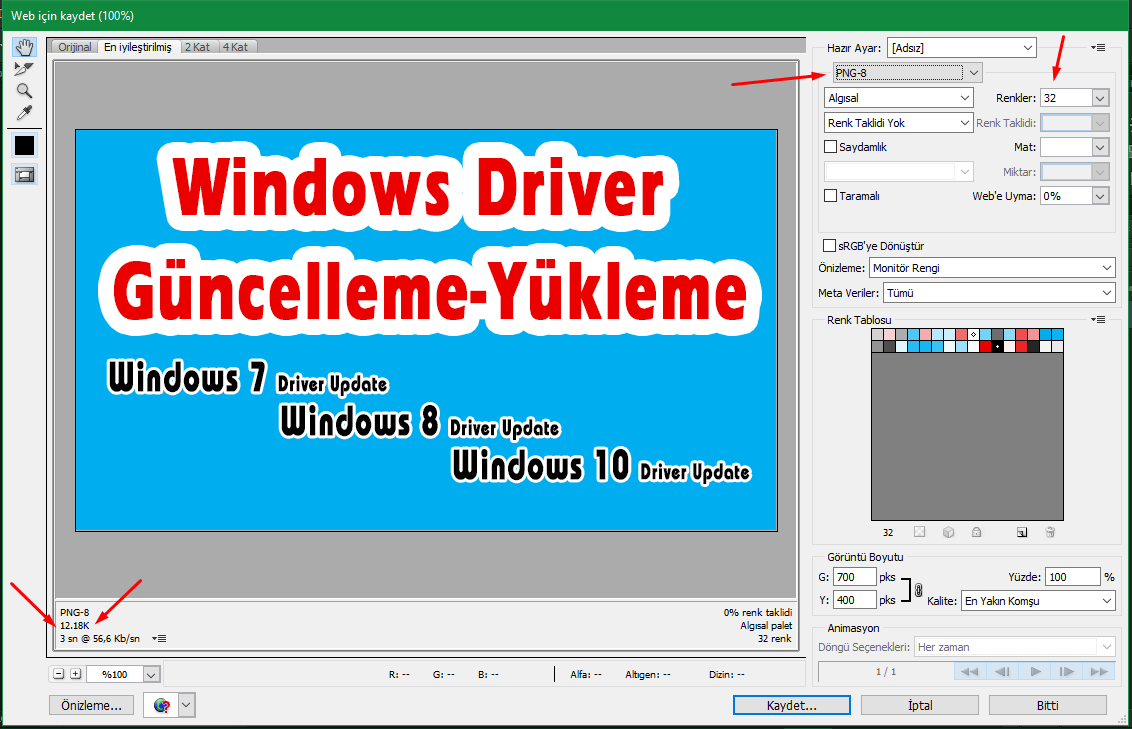The width and height of the screenshot is (1132, 729).
Task: Click the web-shift cube icon under color table
Action: (948, 532)
